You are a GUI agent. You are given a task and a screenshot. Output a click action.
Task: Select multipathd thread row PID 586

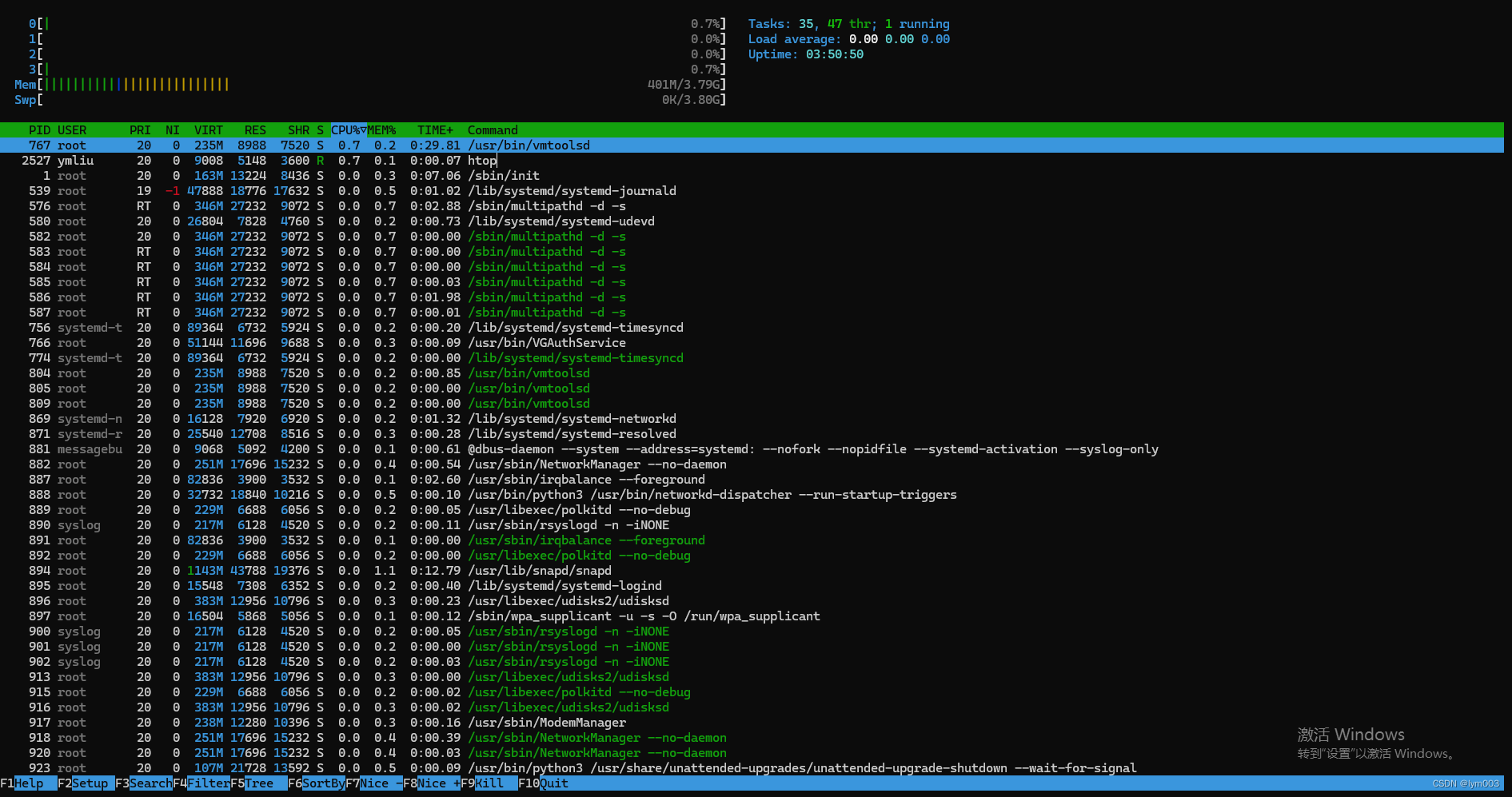point(752,297)
